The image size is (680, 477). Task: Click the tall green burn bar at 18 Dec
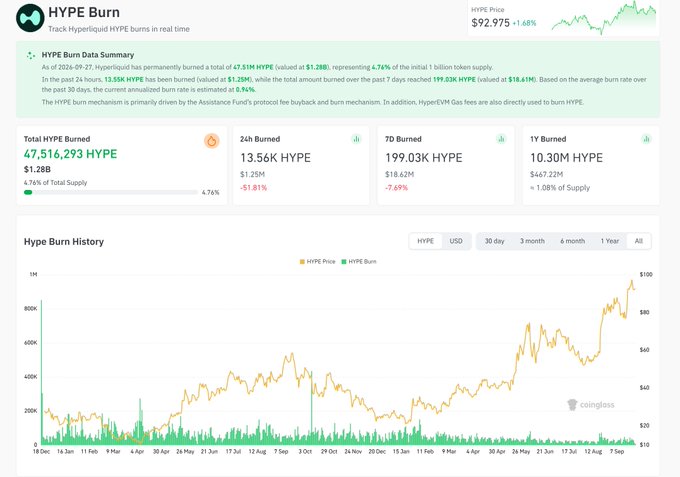pos(42,372)
